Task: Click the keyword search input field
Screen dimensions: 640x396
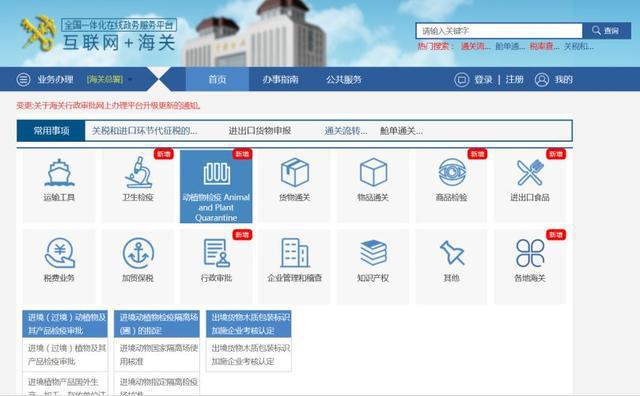Action: pyautogui.click(x=499, y=31)
